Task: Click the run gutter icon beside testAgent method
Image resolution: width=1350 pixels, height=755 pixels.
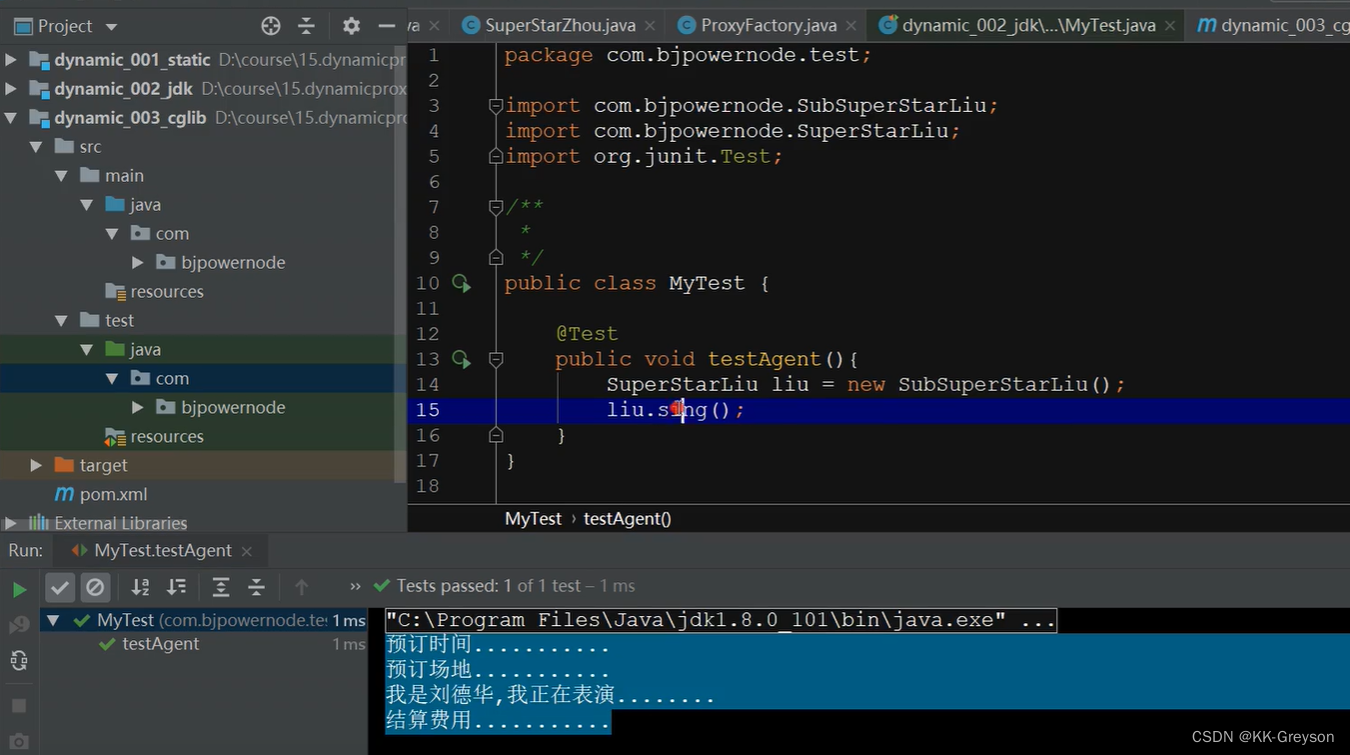Action: coord(461,359)
